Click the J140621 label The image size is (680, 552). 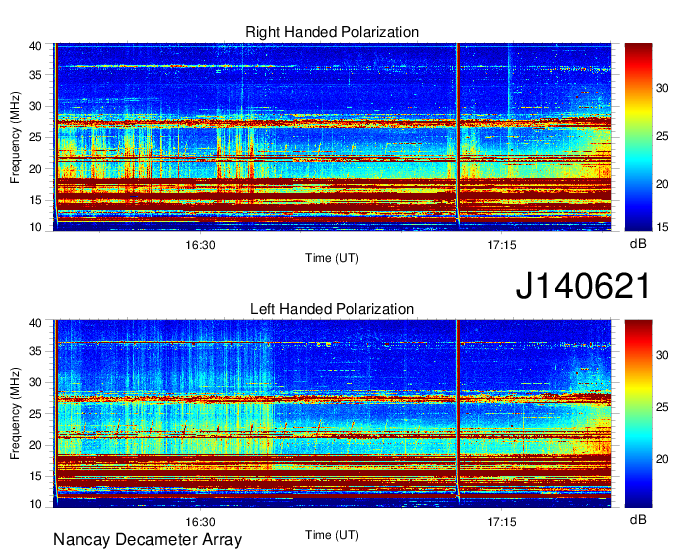[583, 286]
